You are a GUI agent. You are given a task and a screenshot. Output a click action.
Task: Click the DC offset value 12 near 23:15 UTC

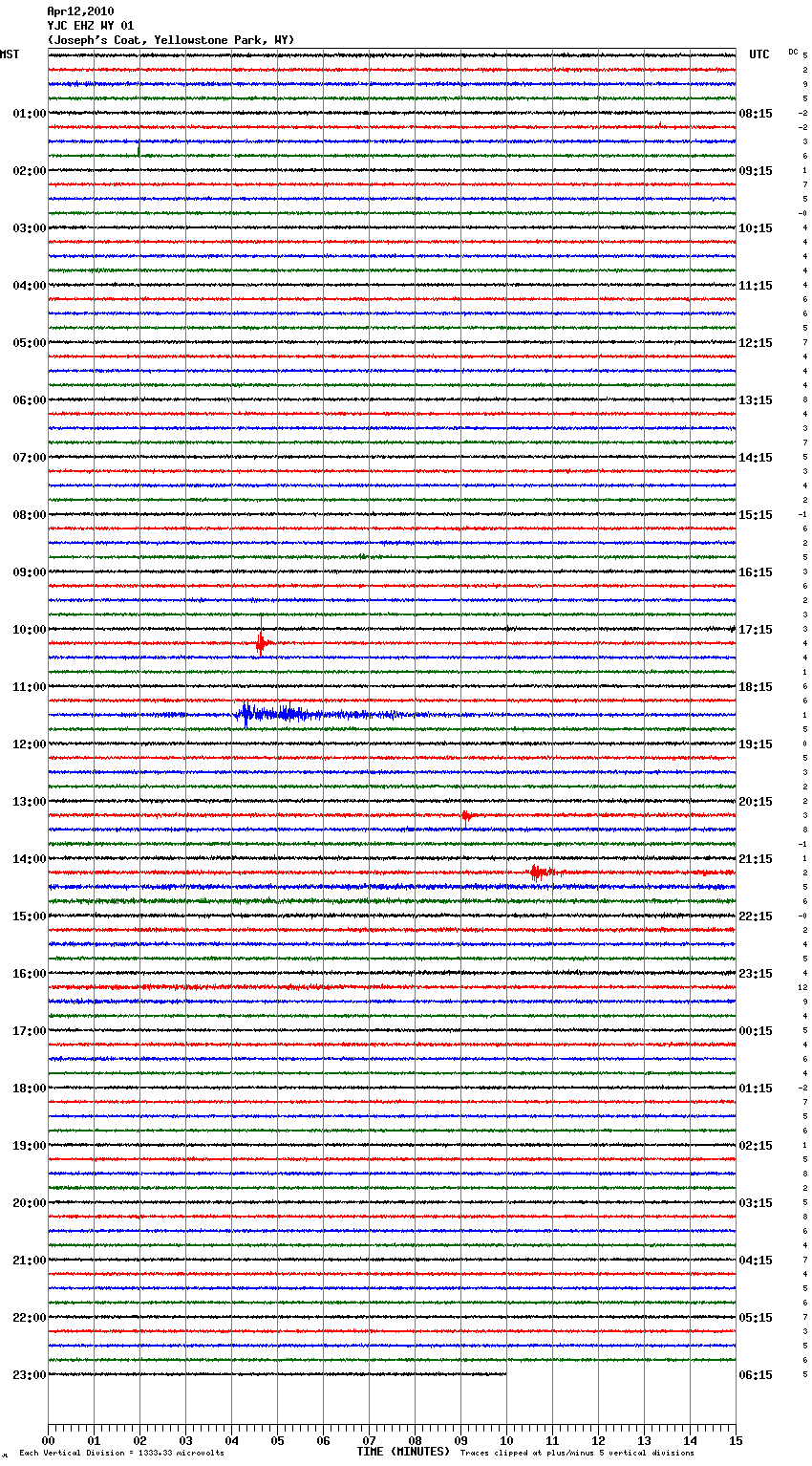coord(803,987)
